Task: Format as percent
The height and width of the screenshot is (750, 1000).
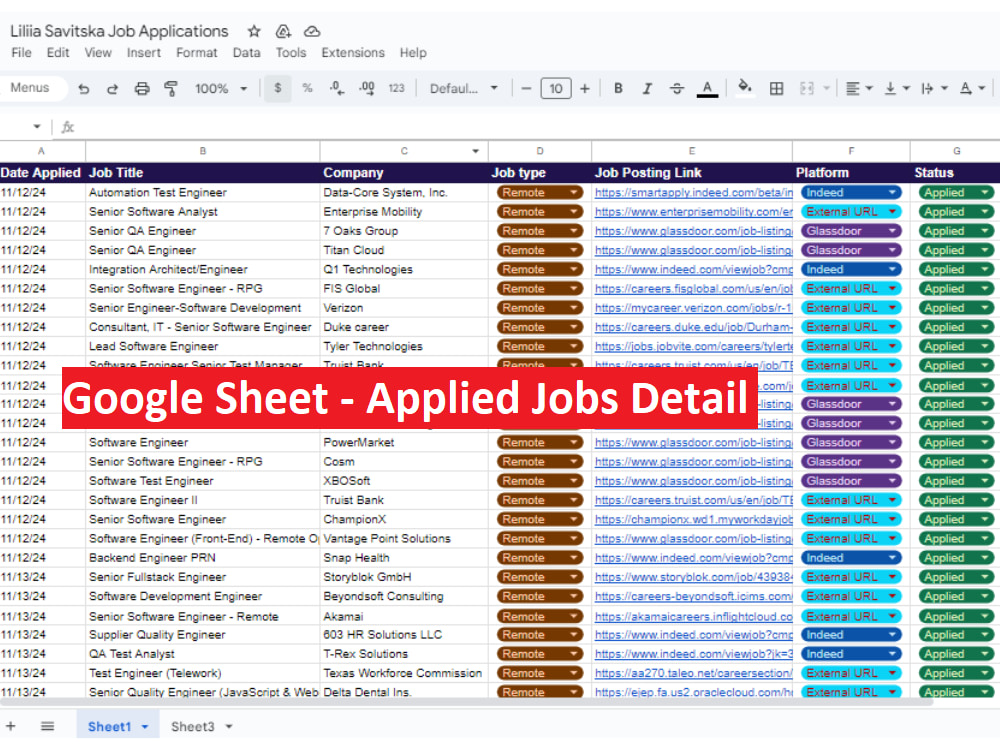Action: click(x=307, y=88)
